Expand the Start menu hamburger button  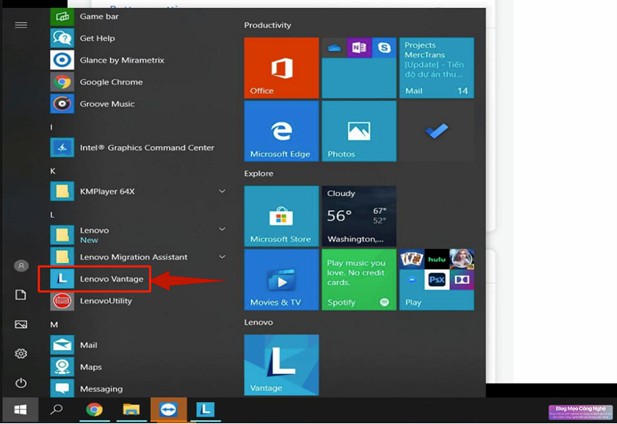tap(21, 25)
